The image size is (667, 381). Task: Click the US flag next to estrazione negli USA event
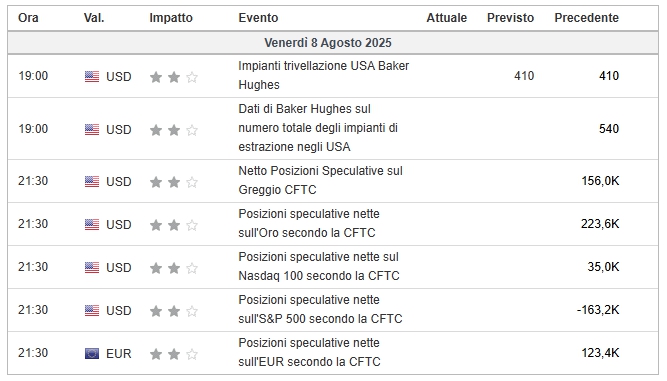pos(92,129)
